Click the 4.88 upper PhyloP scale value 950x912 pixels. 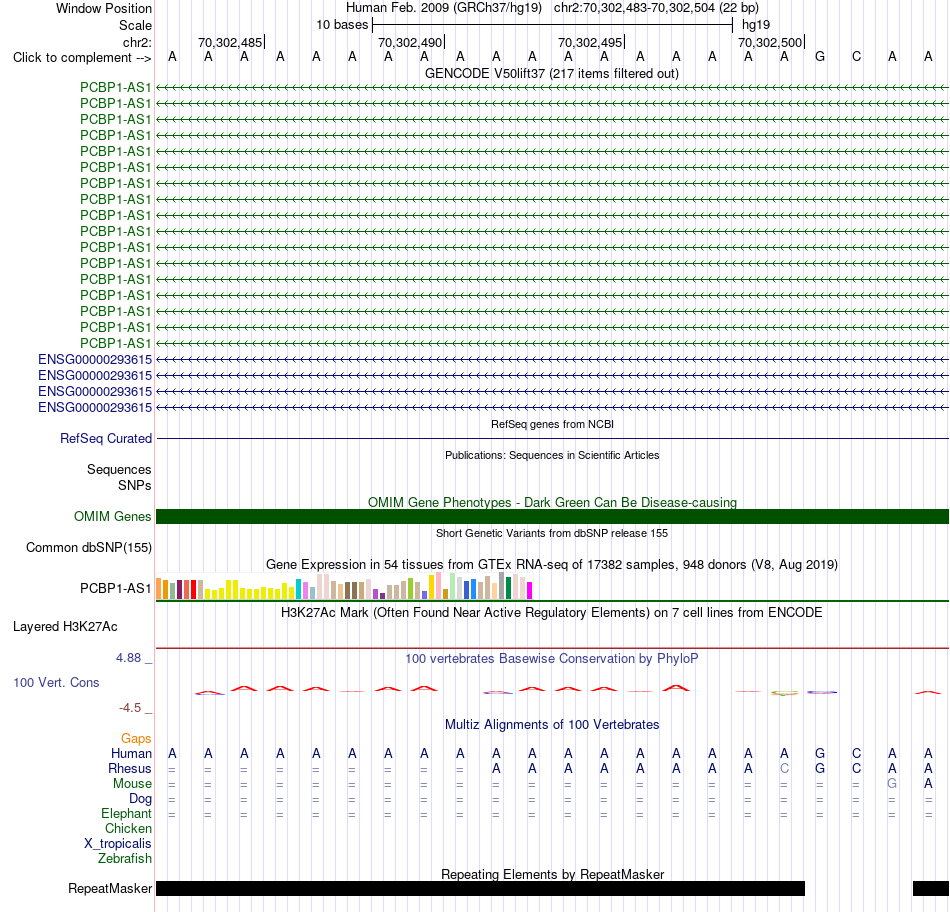pyautogui.click(x=128, y=658)
